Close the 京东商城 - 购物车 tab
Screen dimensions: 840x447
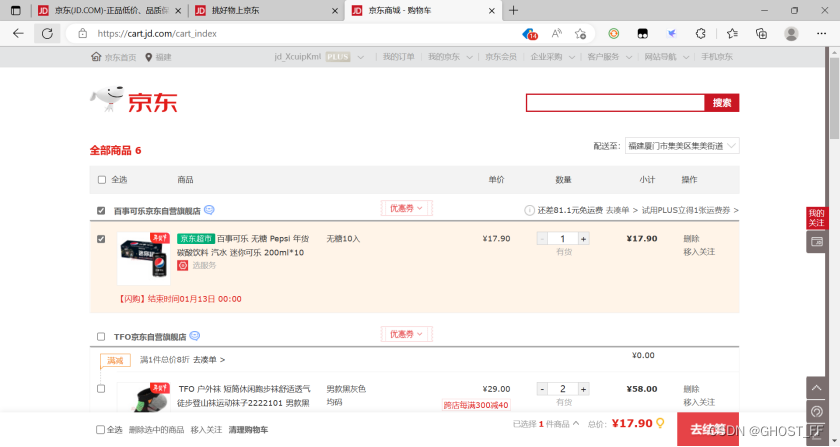pyautogui.click(x=491, y=11)
